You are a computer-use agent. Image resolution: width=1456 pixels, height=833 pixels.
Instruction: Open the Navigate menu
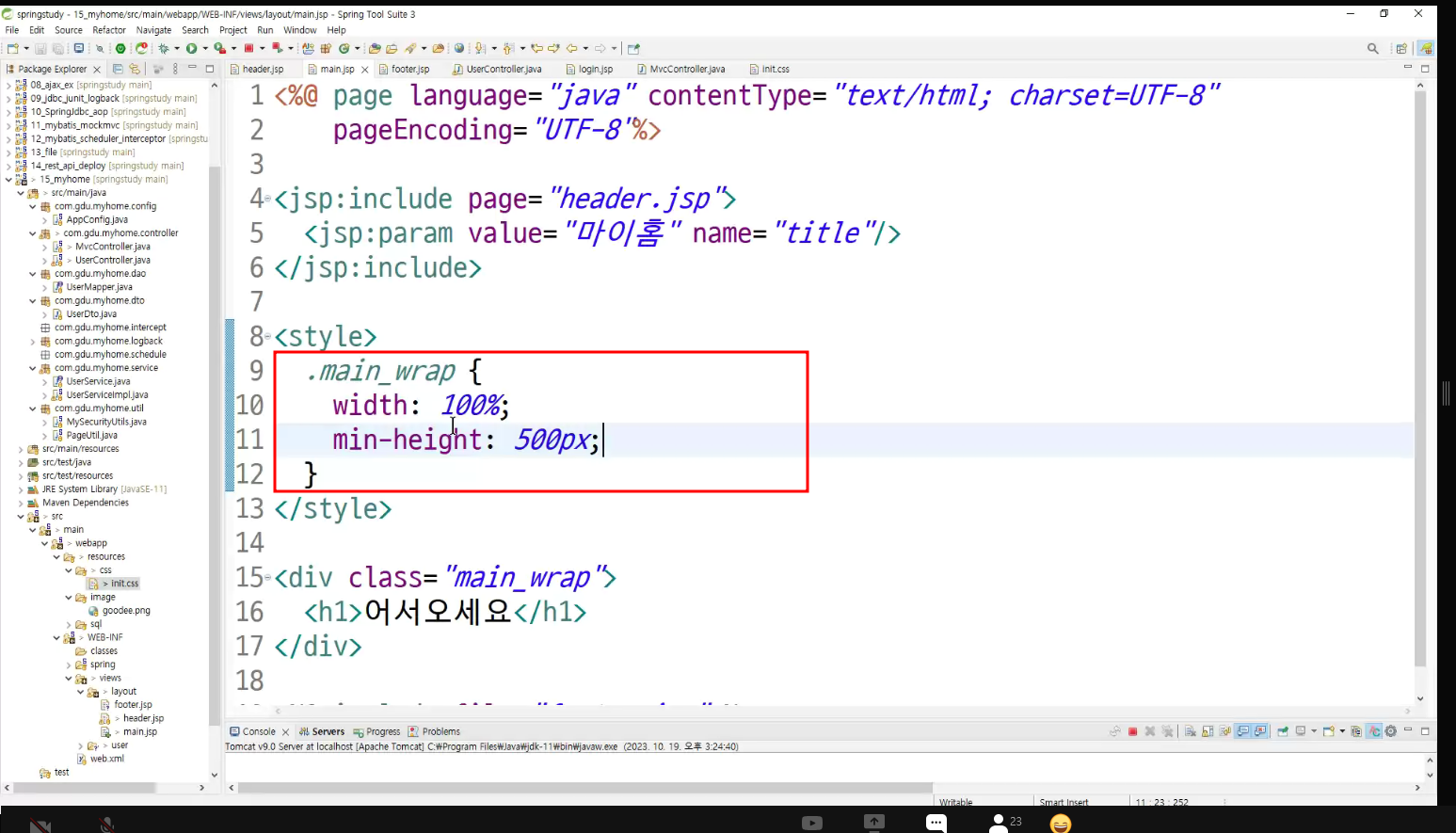(154, 30)
